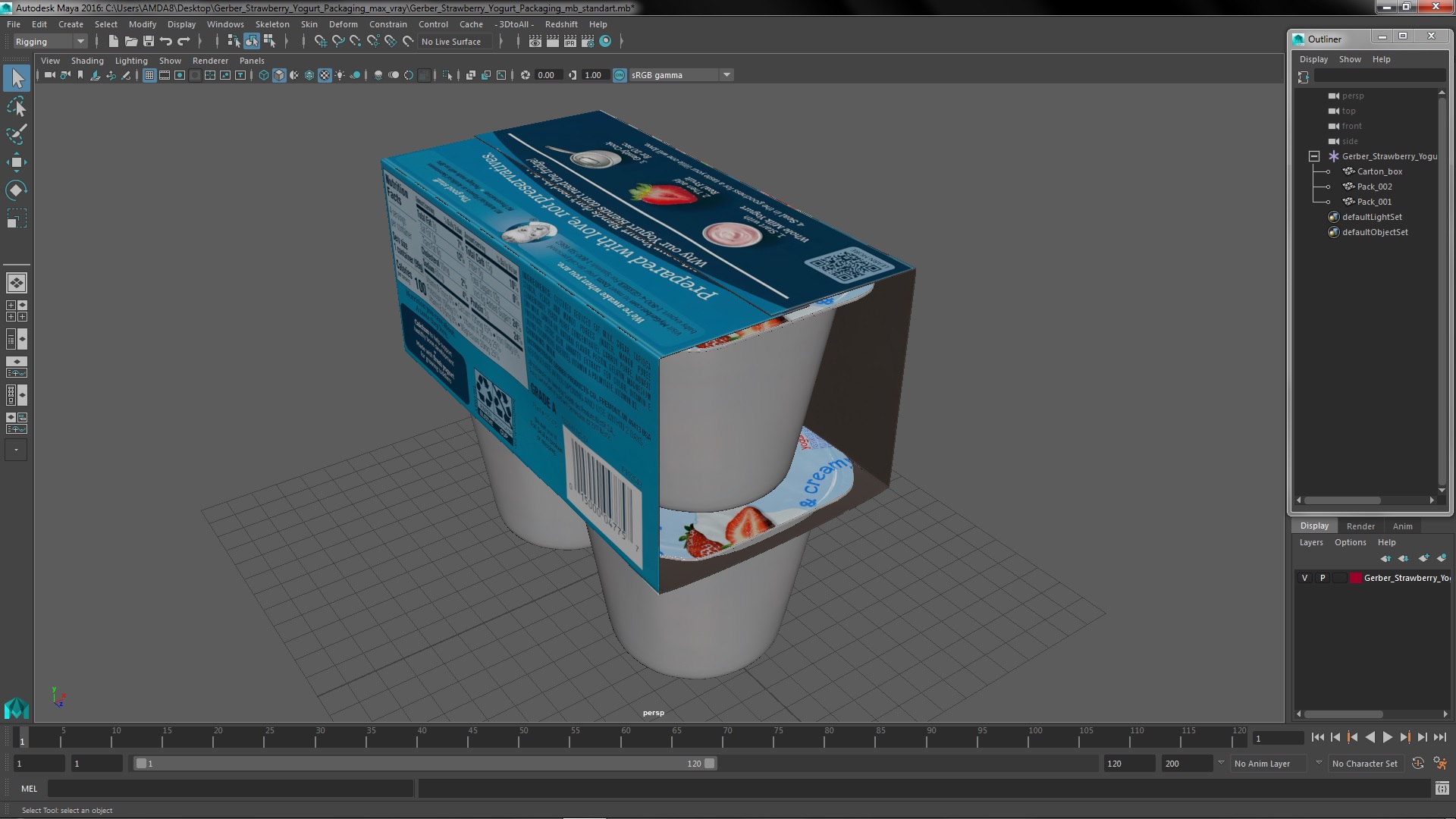The width and height of the screenshot is (1456, 819).
Task: Play animation backwards
Action: point(1370,737)
